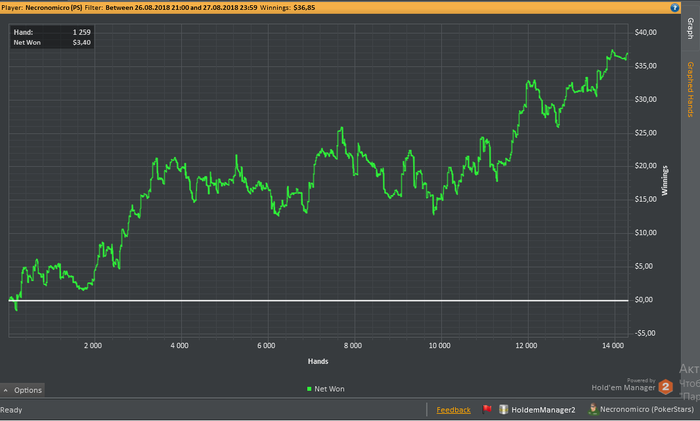
Task: Click the blue info icon in header
Action: (675, 8)
